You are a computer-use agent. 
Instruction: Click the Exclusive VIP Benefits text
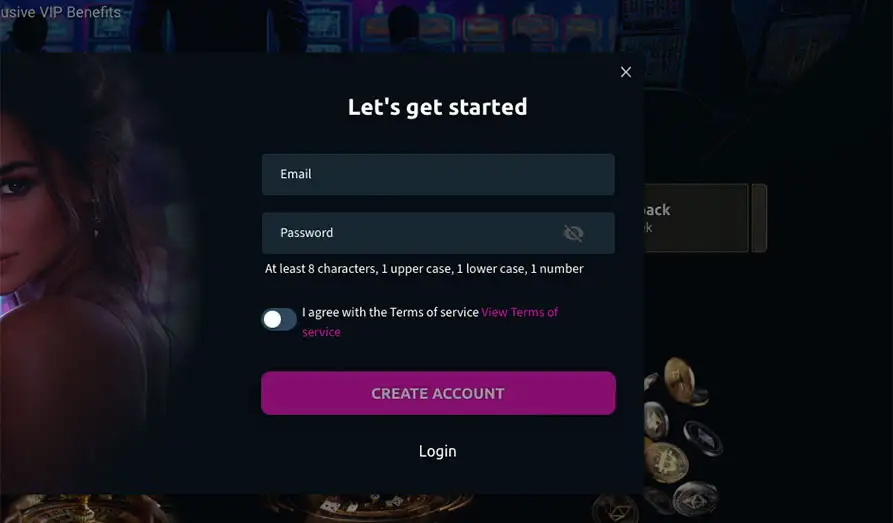point(60,12)
